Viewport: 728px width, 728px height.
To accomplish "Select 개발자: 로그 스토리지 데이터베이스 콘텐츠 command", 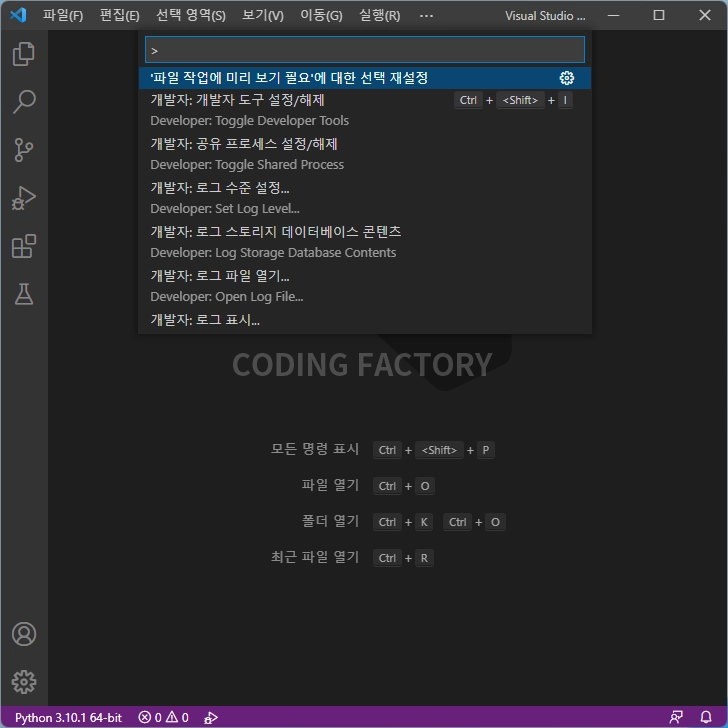I will coord(364,242).
